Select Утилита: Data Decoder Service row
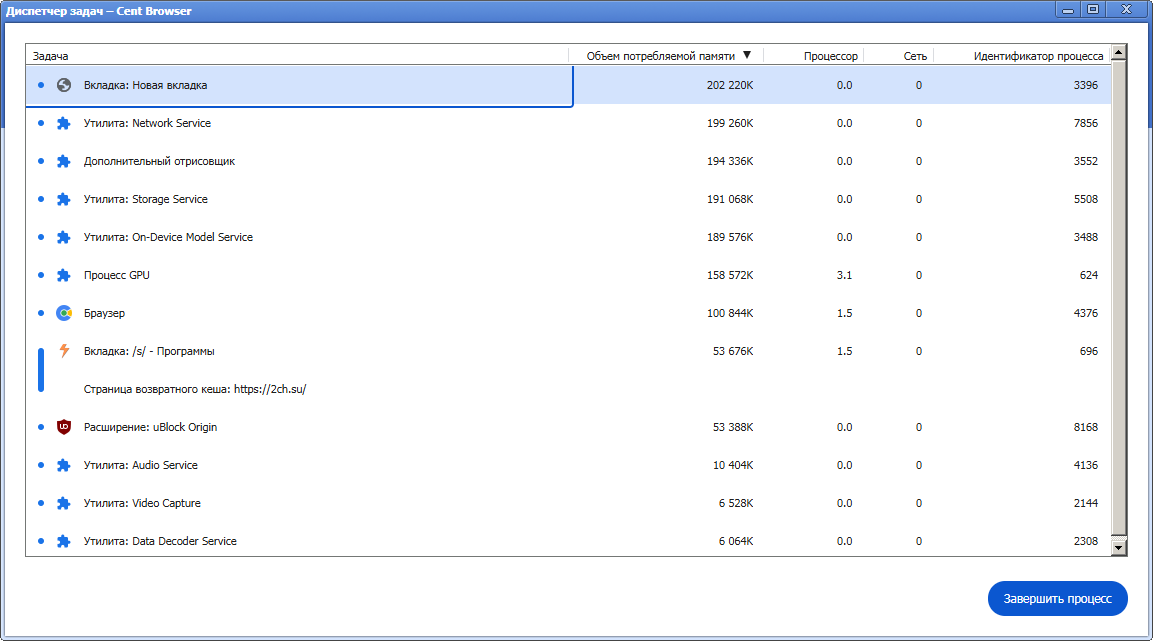Screen dimensions: 1153x641 568,541
